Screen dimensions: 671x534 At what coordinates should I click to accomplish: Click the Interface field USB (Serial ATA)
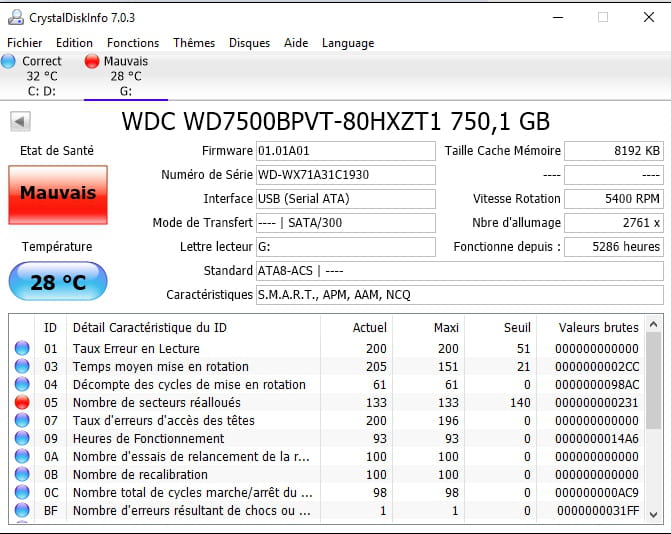click(346, 199)
